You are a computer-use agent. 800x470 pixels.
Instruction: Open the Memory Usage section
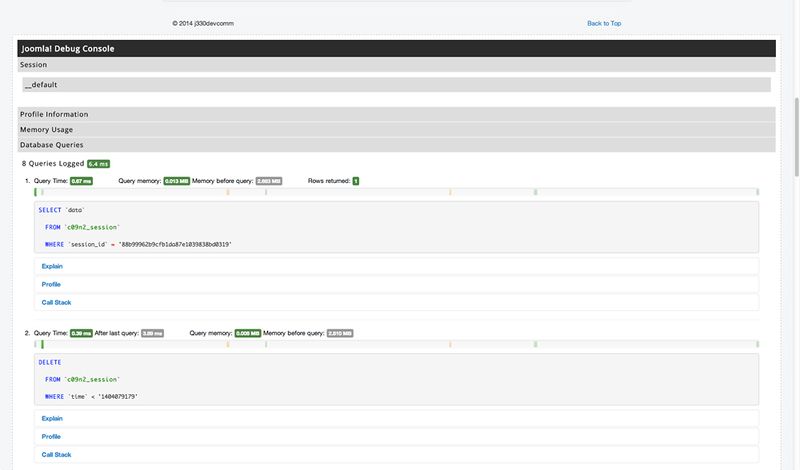tap(46, 129)
